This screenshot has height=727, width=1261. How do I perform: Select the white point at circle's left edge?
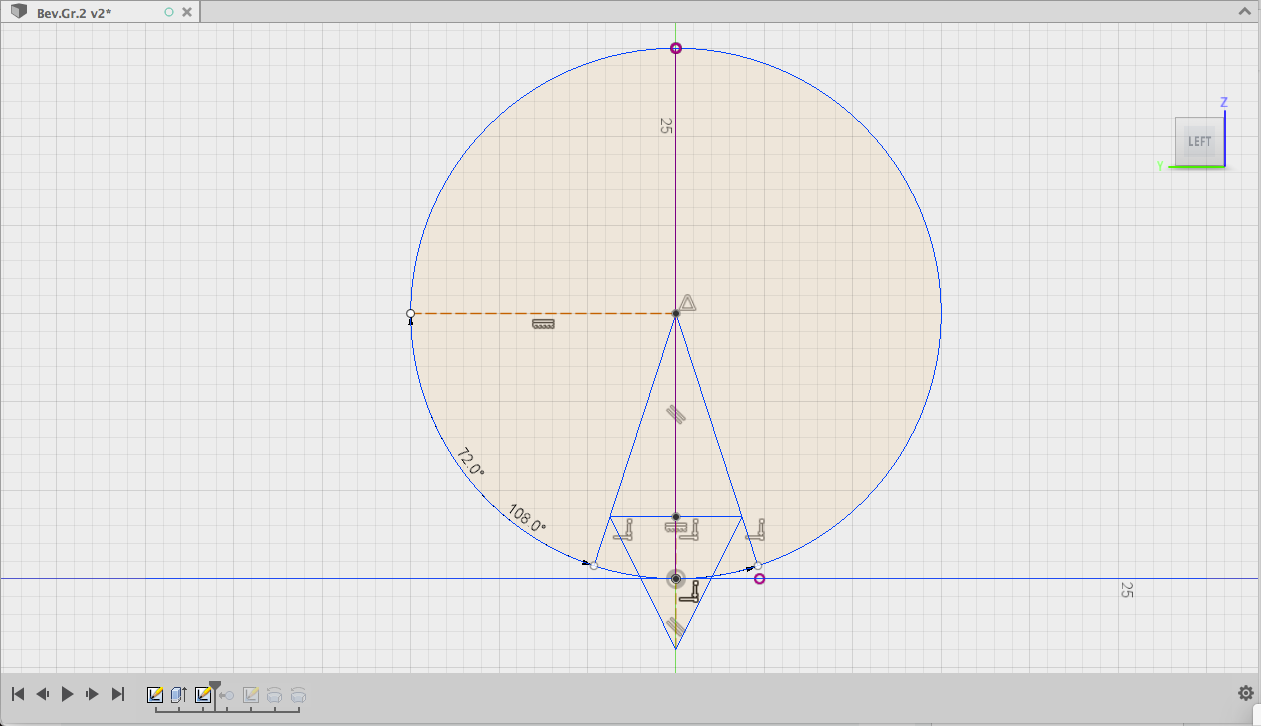[x=411, y=314]
